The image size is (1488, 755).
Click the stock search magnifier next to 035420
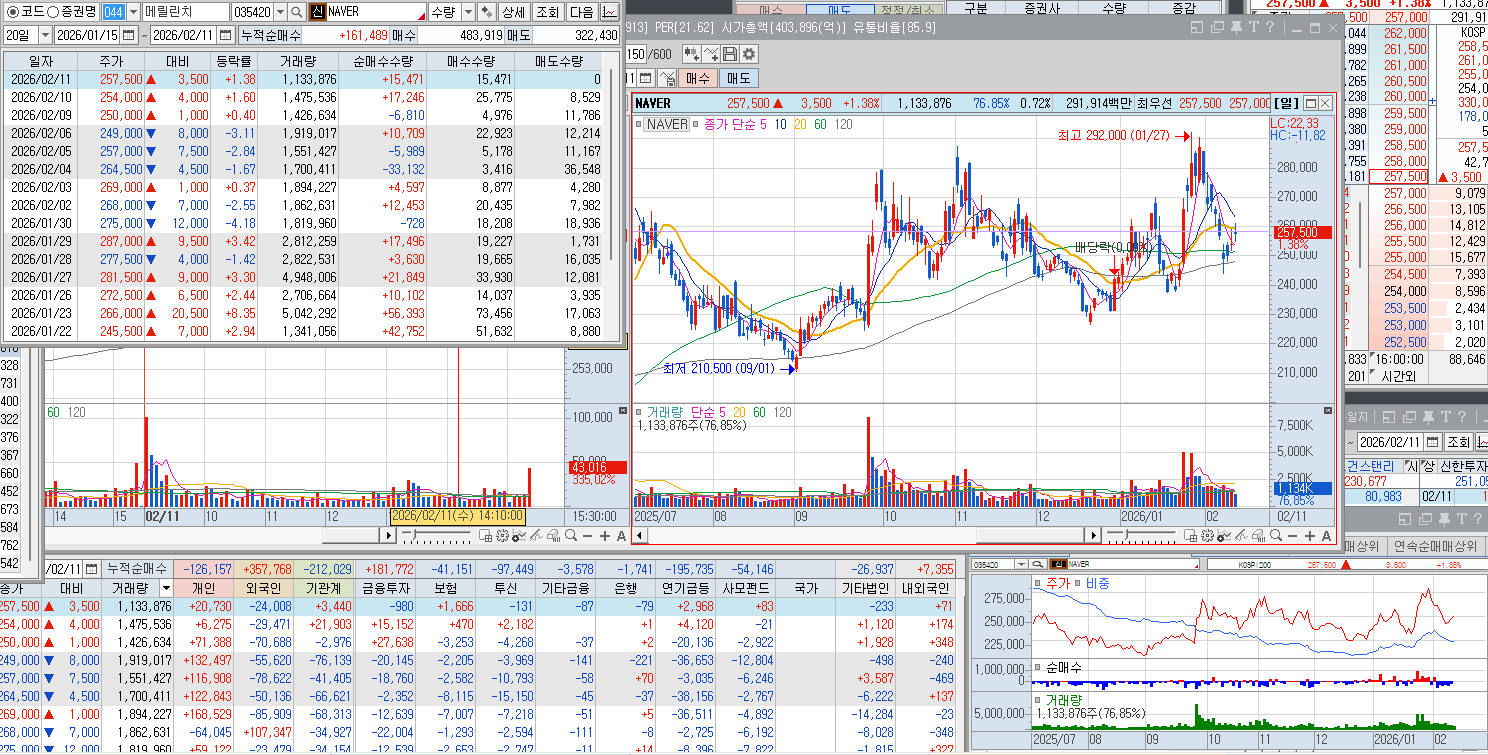click(297, 12)
